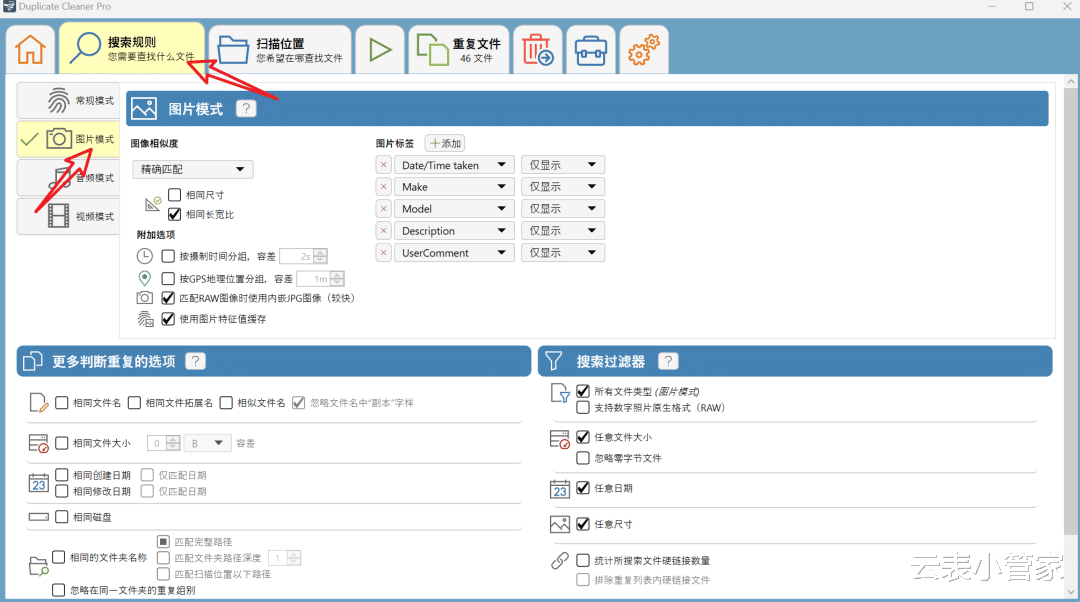Open settings via the orange gears icon
This screenshot has height=602, width=1080.
point(644,50)
